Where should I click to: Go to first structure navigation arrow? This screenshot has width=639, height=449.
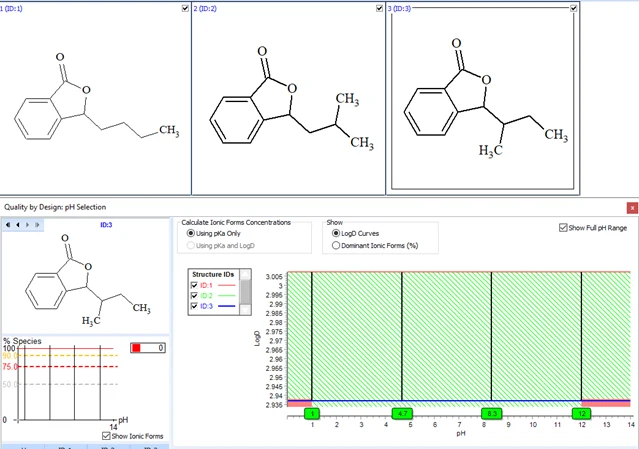coord(8,224)
